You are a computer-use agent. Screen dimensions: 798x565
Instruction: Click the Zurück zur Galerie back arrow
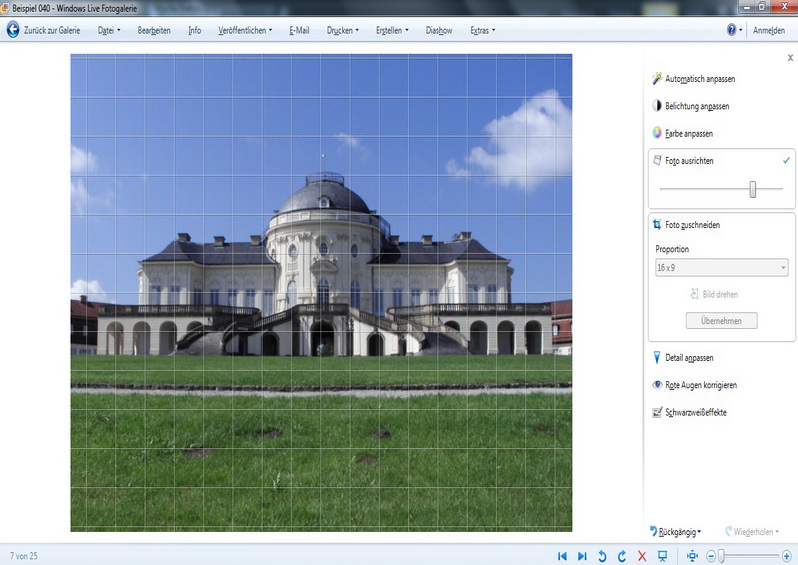coord(13,30)
